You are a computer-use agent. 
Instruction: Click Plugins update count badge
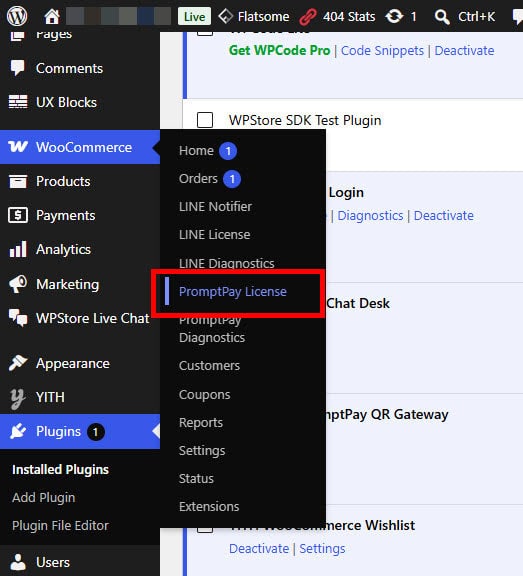(x=95, y=432)
